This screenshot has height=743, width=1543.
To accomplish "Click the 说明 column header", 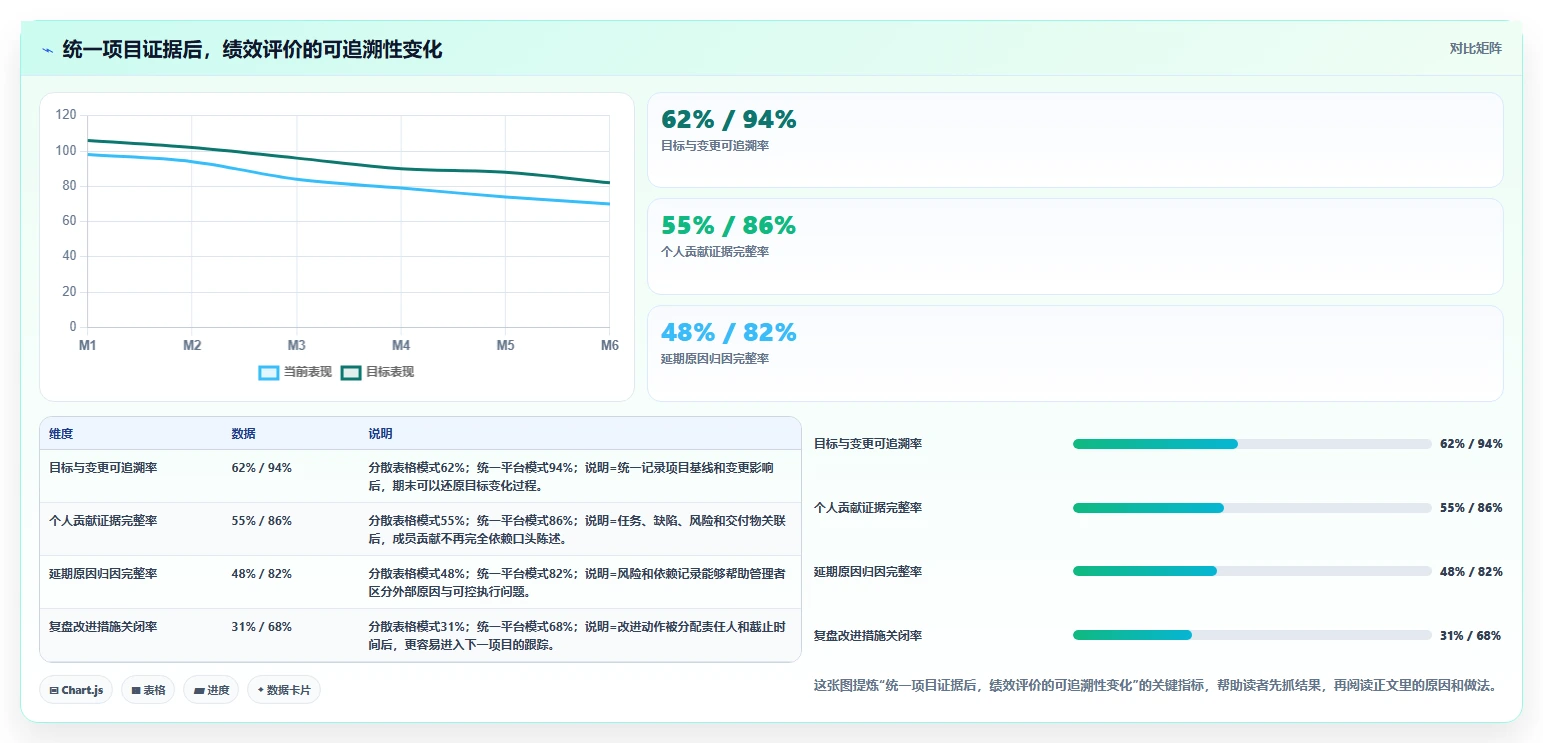I will coord(380,434).
